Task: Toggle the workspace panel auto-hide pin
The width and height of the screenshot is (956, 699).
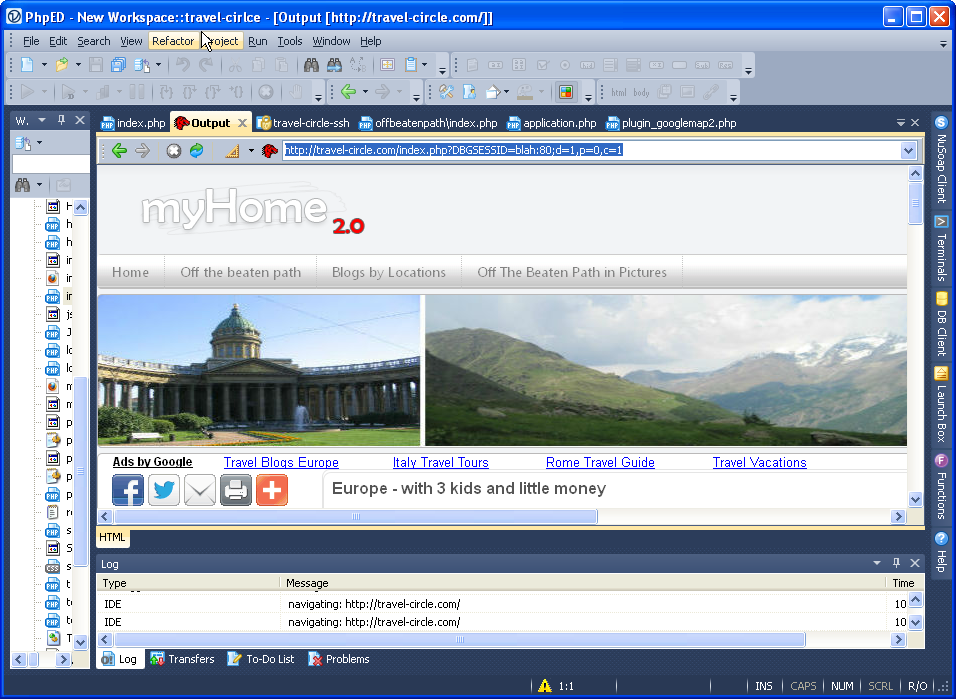Action: tap(61, 120)
